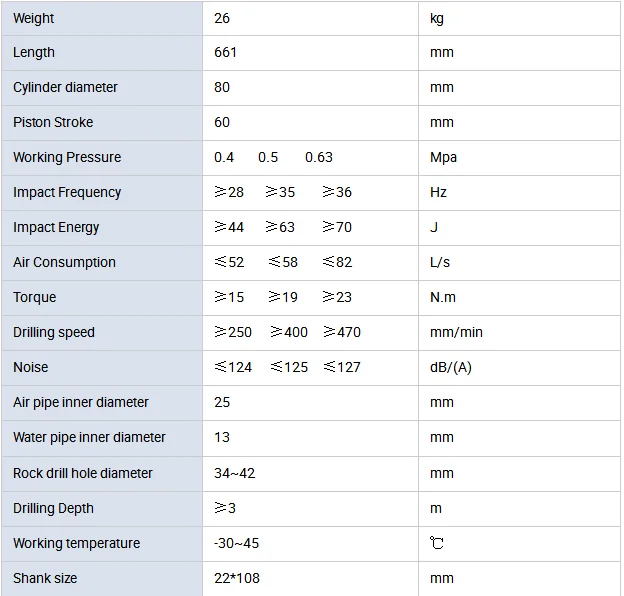Screen dimensions: 624x596
Task: Click the Water pipe inner diameter label
Action: click(89, 437)
